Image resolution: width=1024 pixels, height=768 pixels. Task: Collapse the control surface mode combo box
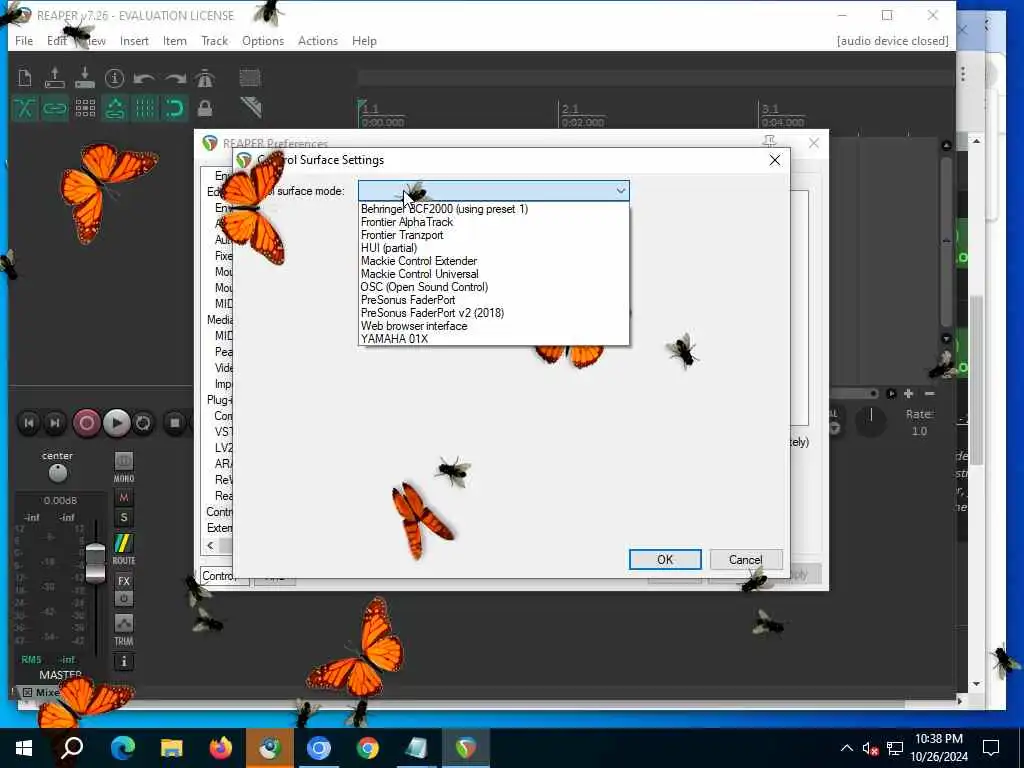tap(620, 191)
